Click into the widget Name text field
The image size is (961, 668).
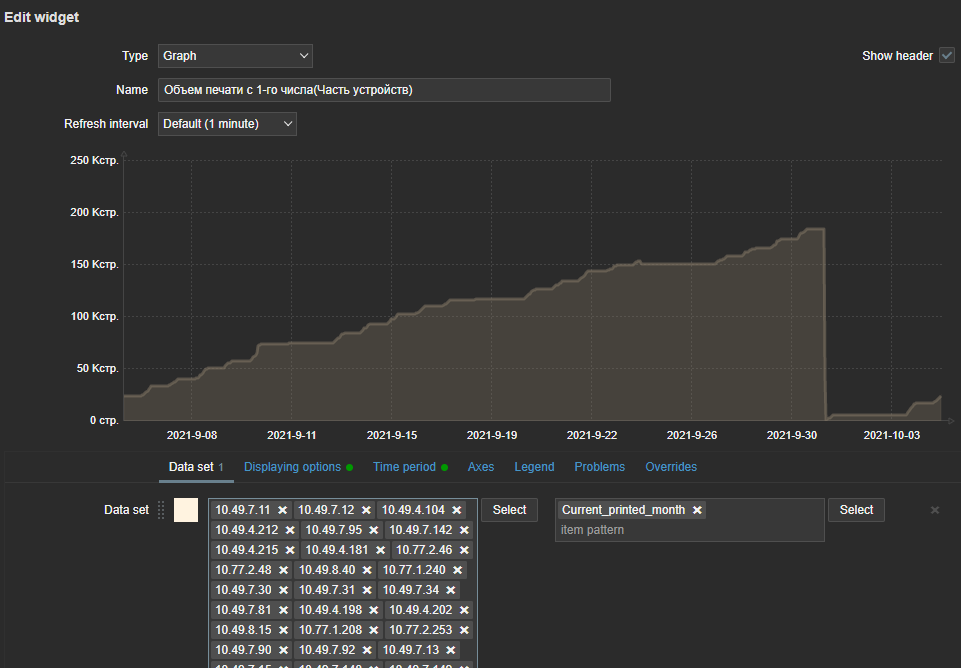(384, 90)
